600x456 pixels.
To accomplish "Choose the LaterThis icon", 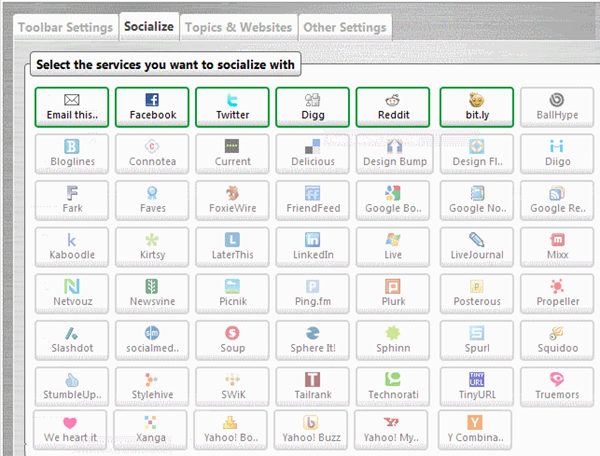I will (x=232, y=240).
